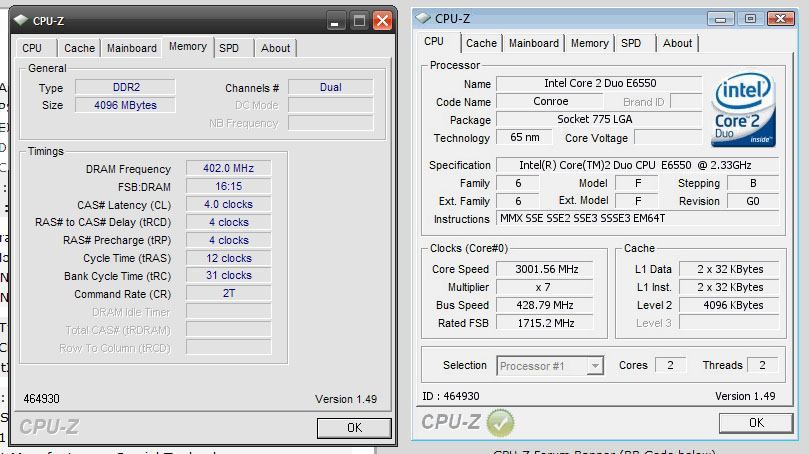The image size is (809, 454).
Task: Switch to CPU tab in left window
Action: (x=32, y=48)
